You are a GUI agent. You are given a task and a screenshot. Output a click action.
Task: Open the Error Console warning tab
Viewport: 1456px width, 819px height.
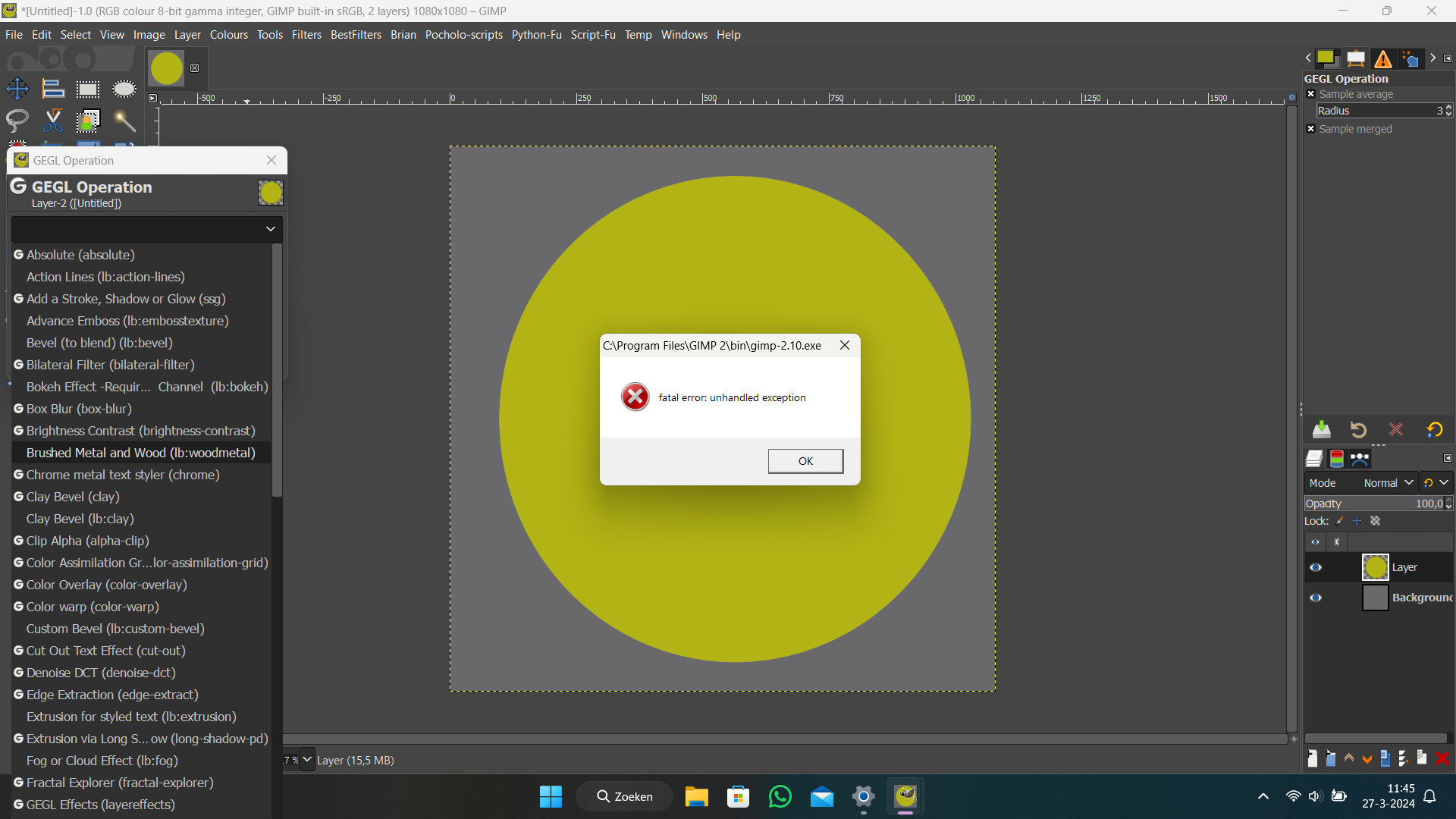coord(1383,59)
